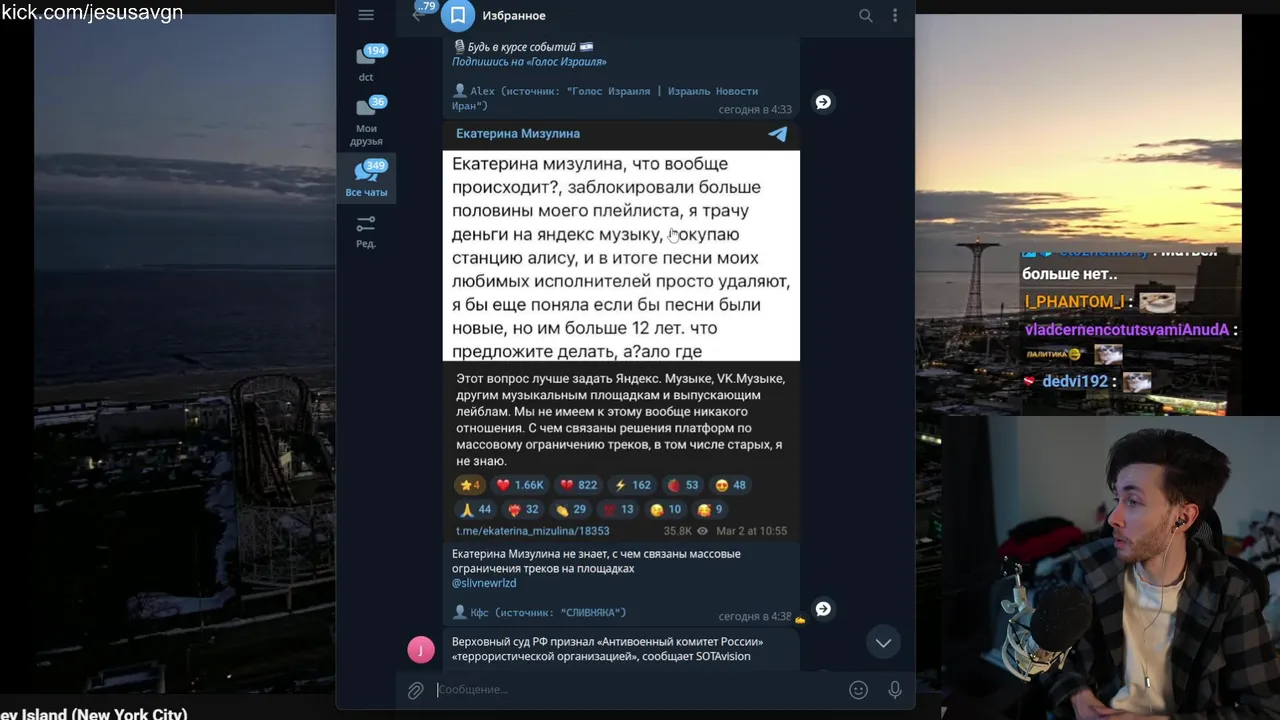Open link t.me/ekaterina_mizulina/18353

point(533,531)
